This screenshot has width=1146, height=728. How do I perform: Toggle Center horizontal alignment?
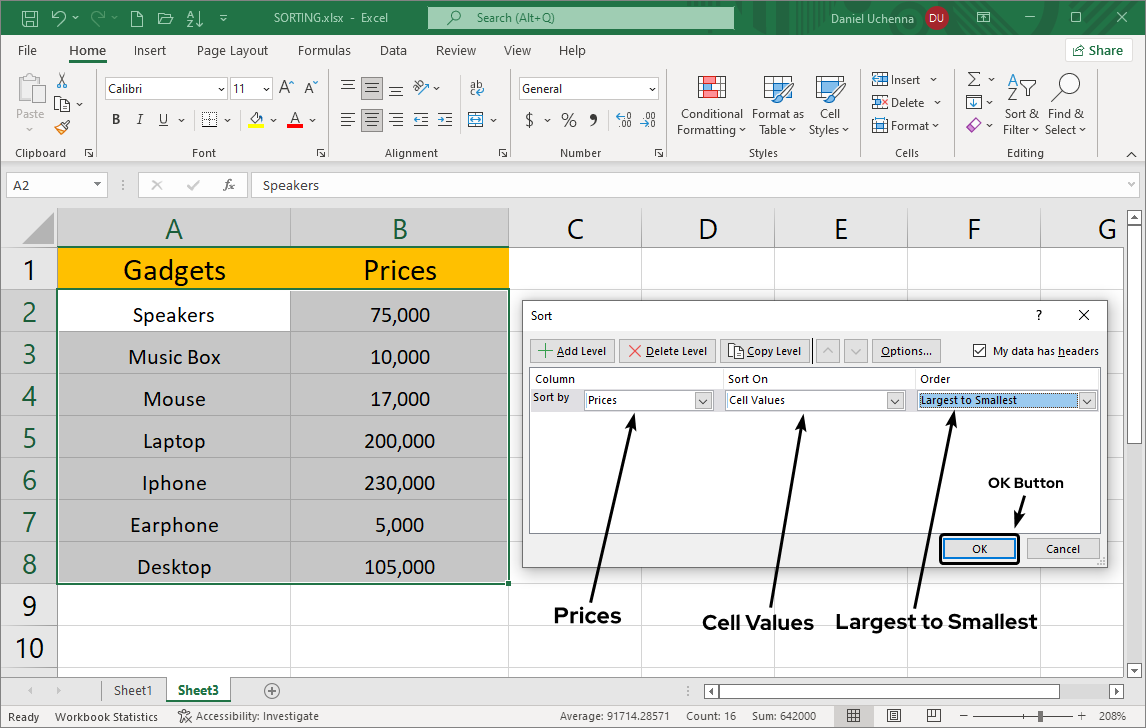coord(372,119)
